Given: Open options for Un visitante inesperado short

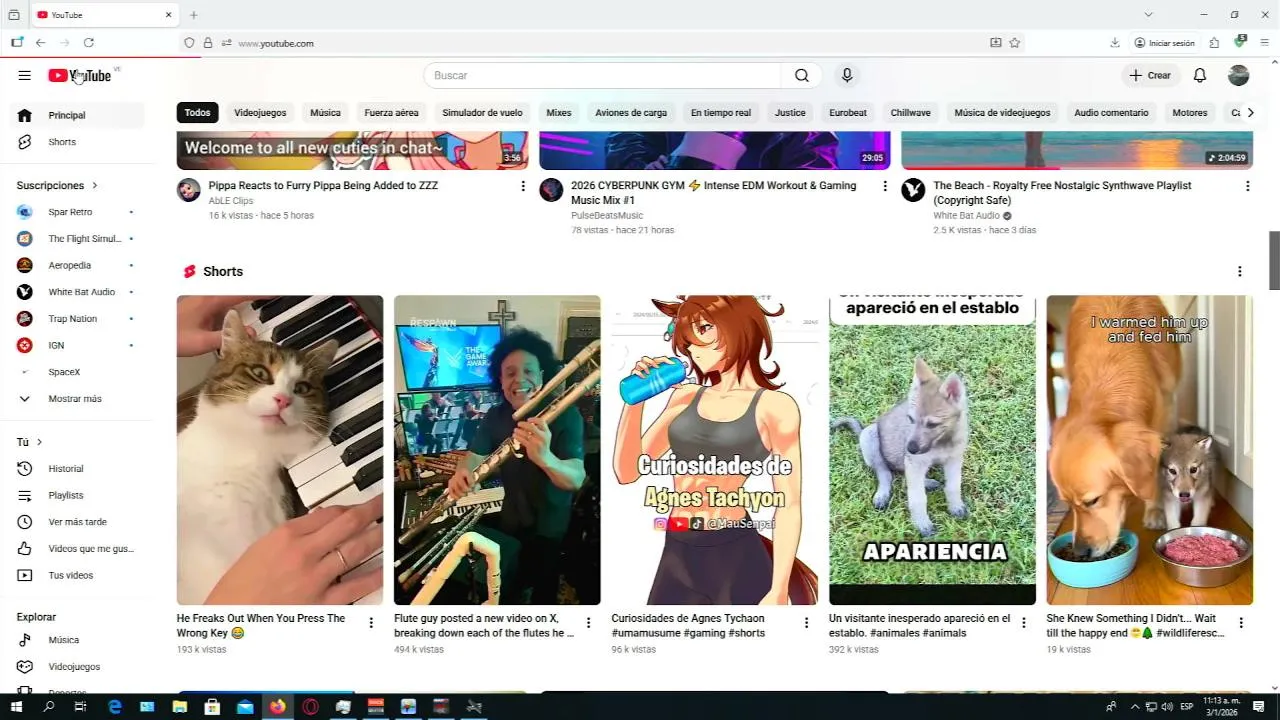Looking at the screenshot, I should (1023, 623).
